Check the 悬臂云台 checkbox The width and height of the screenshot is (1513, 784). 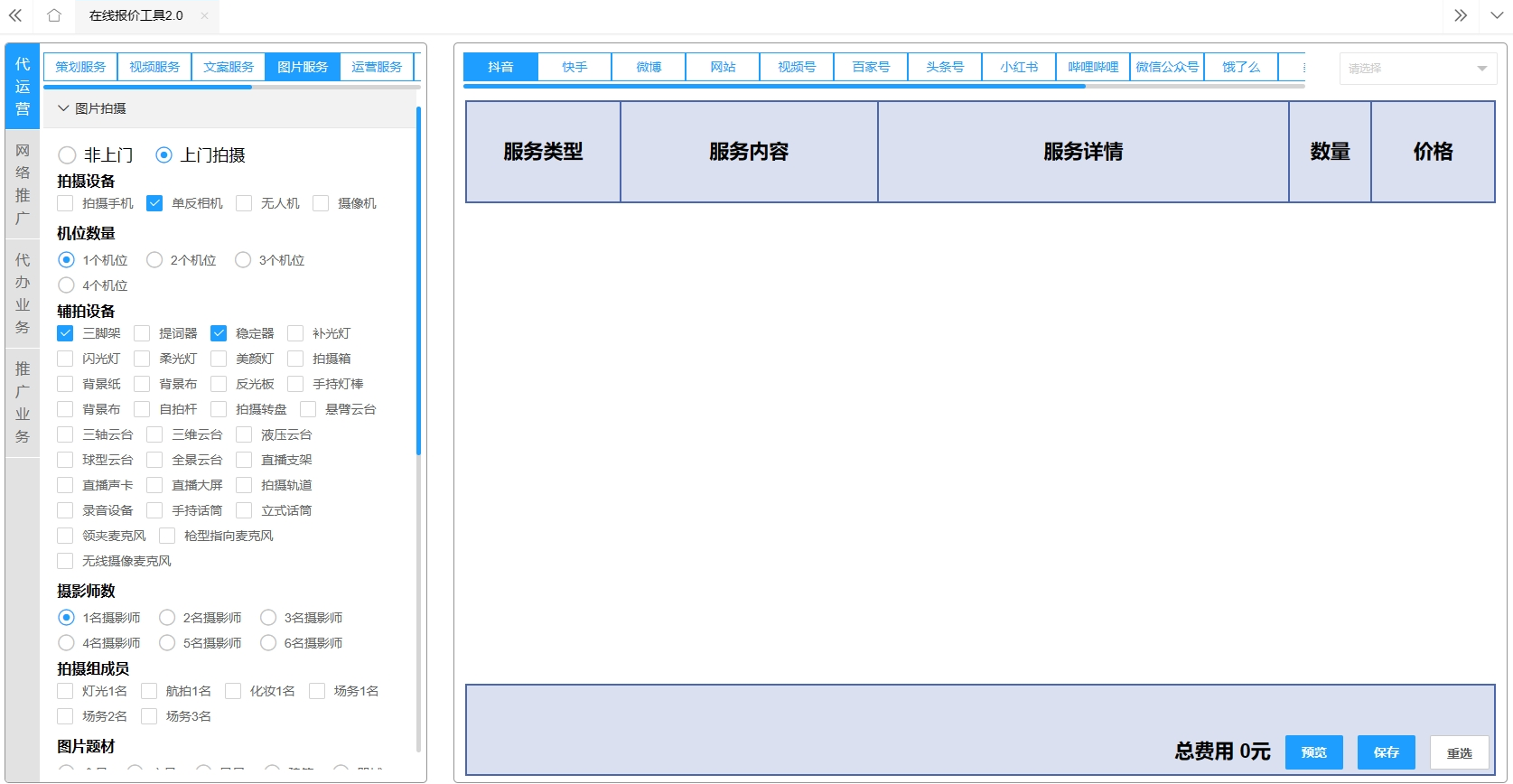click(x=308, y=409)
